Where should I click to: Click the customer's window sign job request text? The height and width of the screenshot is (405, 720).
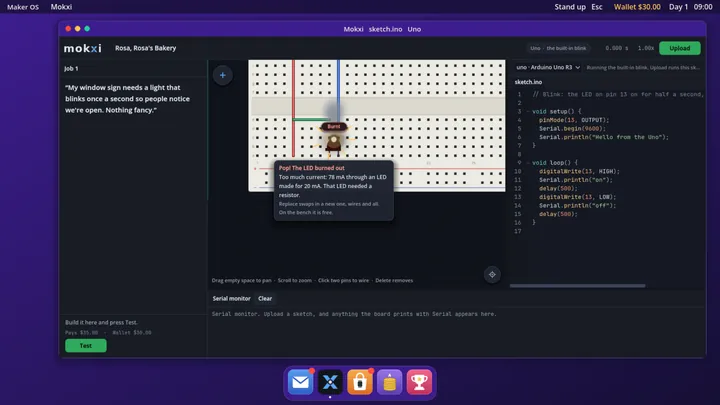point(127,99)
